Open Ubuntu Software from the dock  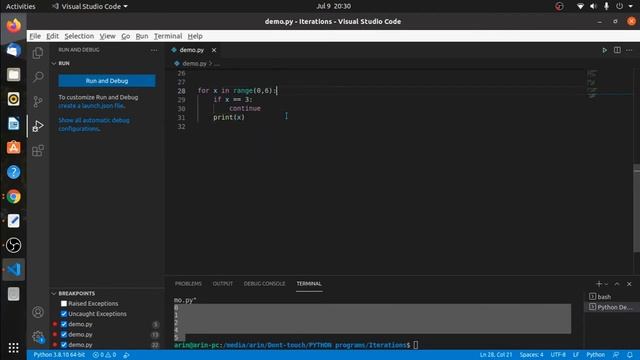[13, 148]
